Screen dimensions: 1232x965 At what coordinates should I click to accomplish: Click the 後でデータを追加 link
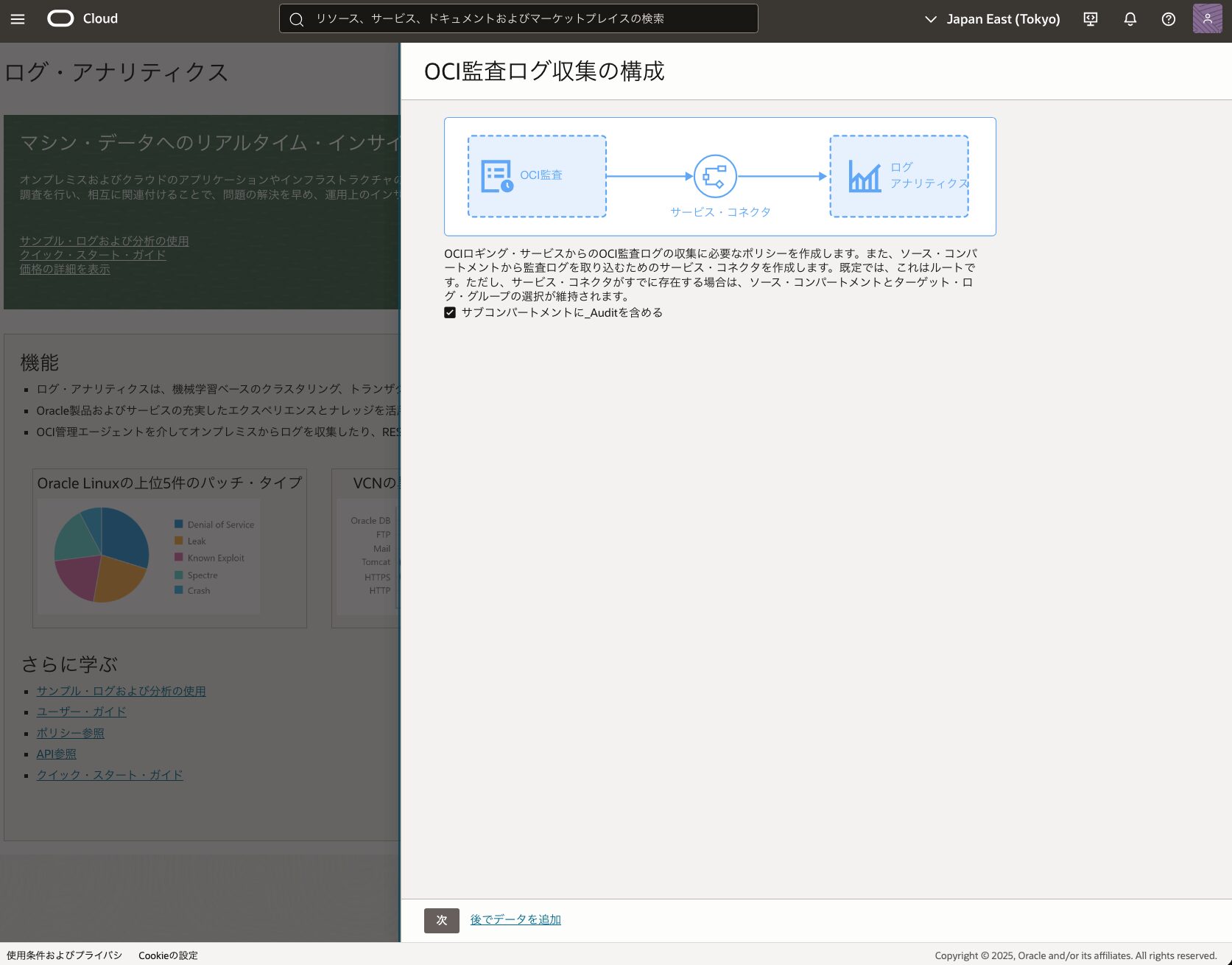pos(515,920)
